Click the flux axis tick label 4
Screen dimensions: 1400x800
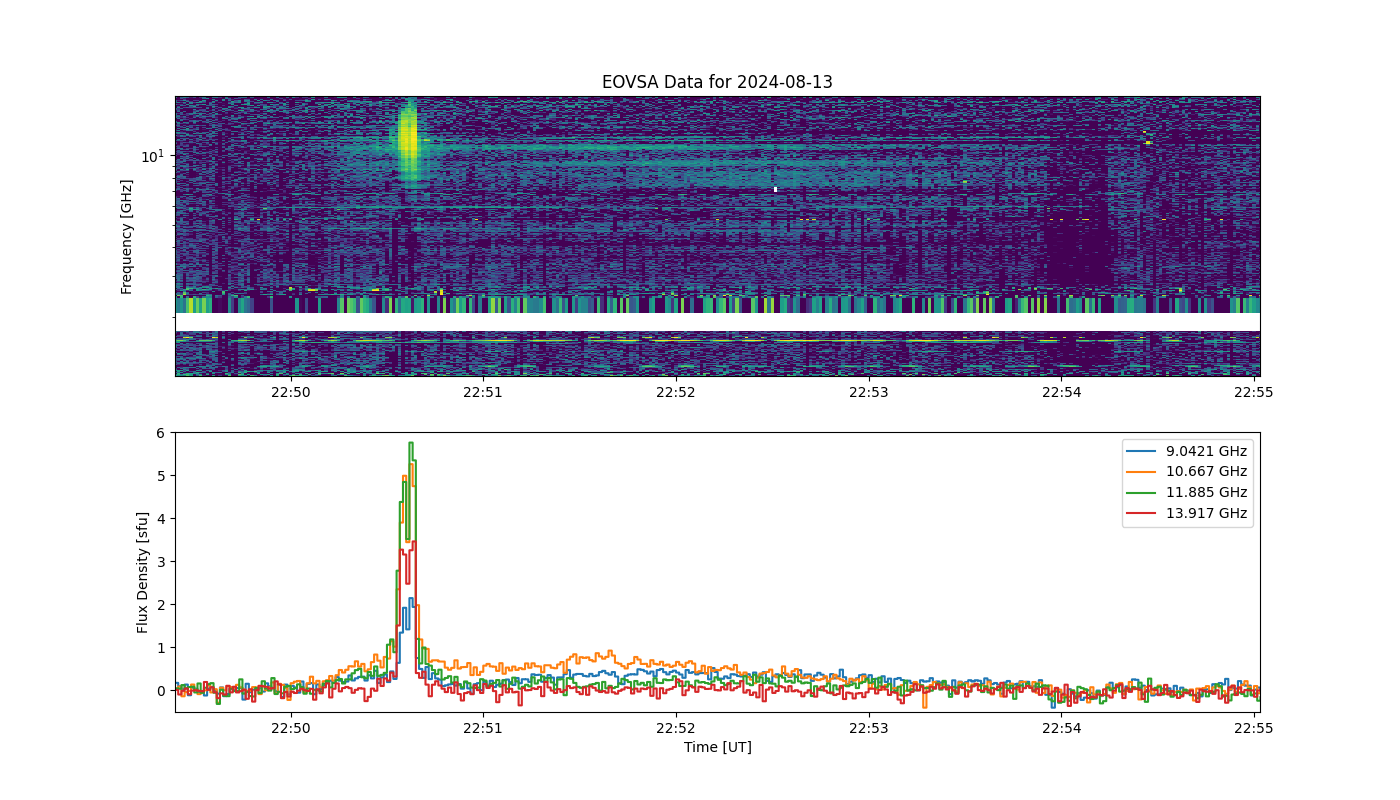[160, 518]
